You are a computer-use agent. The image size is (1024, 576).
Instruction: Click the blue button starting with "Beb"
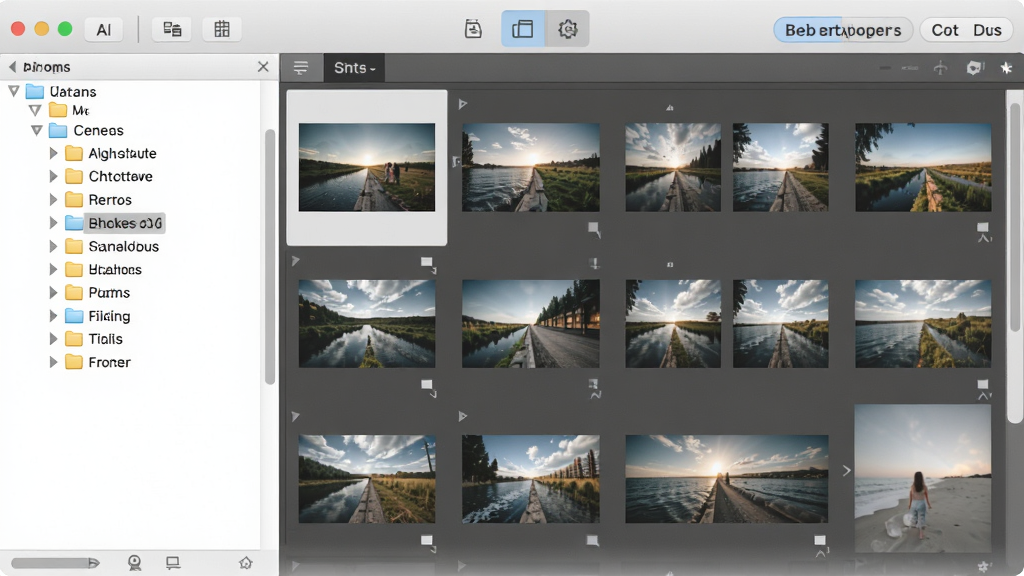(x=843, y=30)
